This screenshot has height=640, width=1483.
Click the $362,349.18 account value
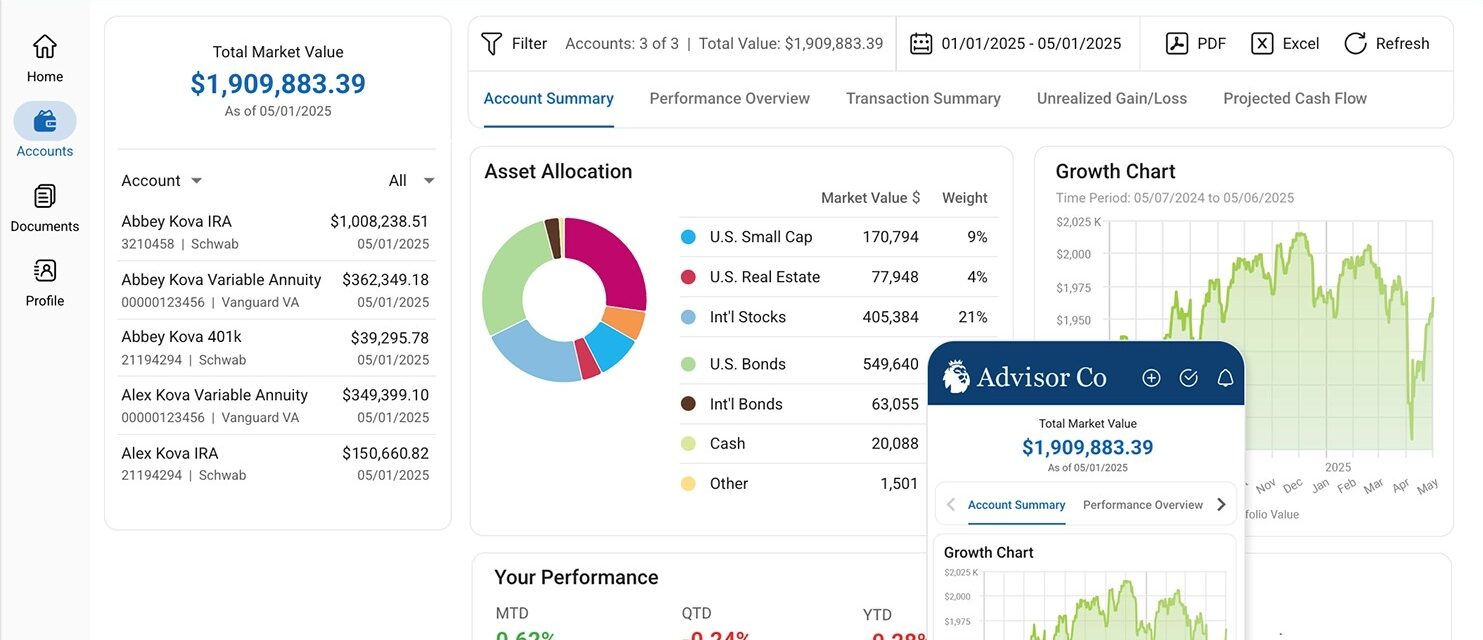pos(385,280)
